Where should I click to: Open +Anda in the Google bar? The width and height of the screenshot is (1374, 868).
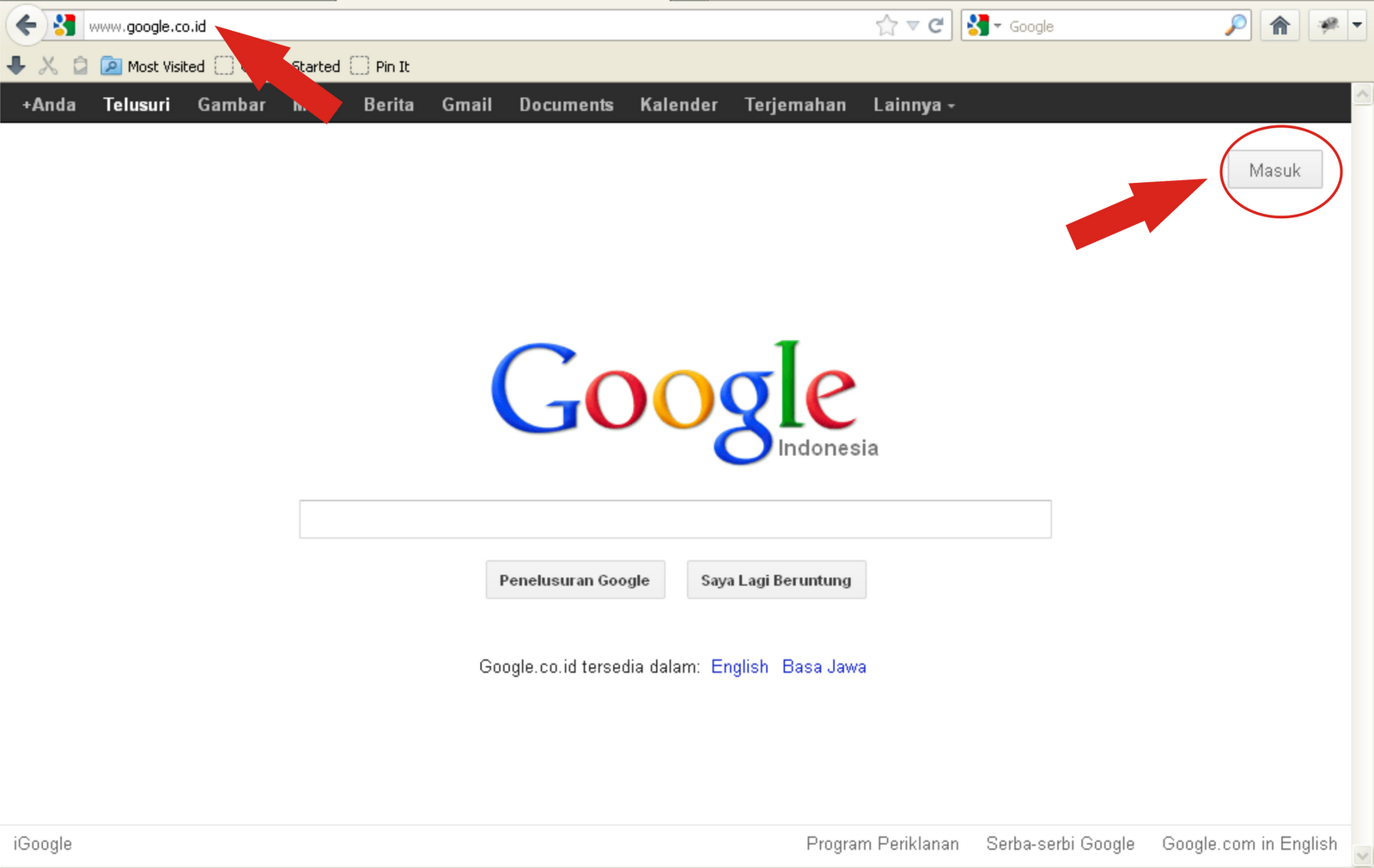click(49, 105)
